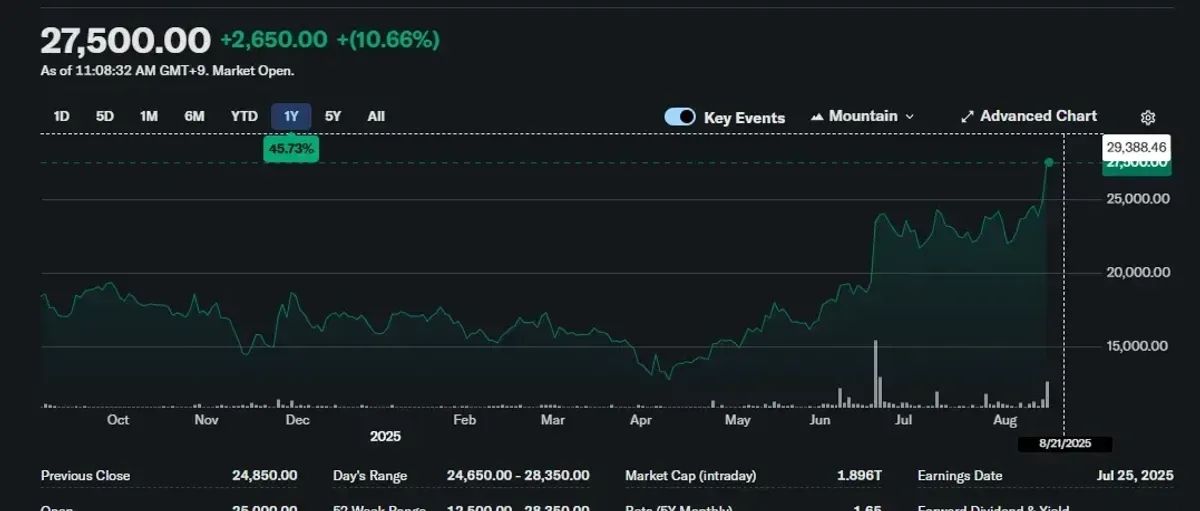Click the Mar month axis label
This screenshot has width=1200, height=511.
[553, 420]
